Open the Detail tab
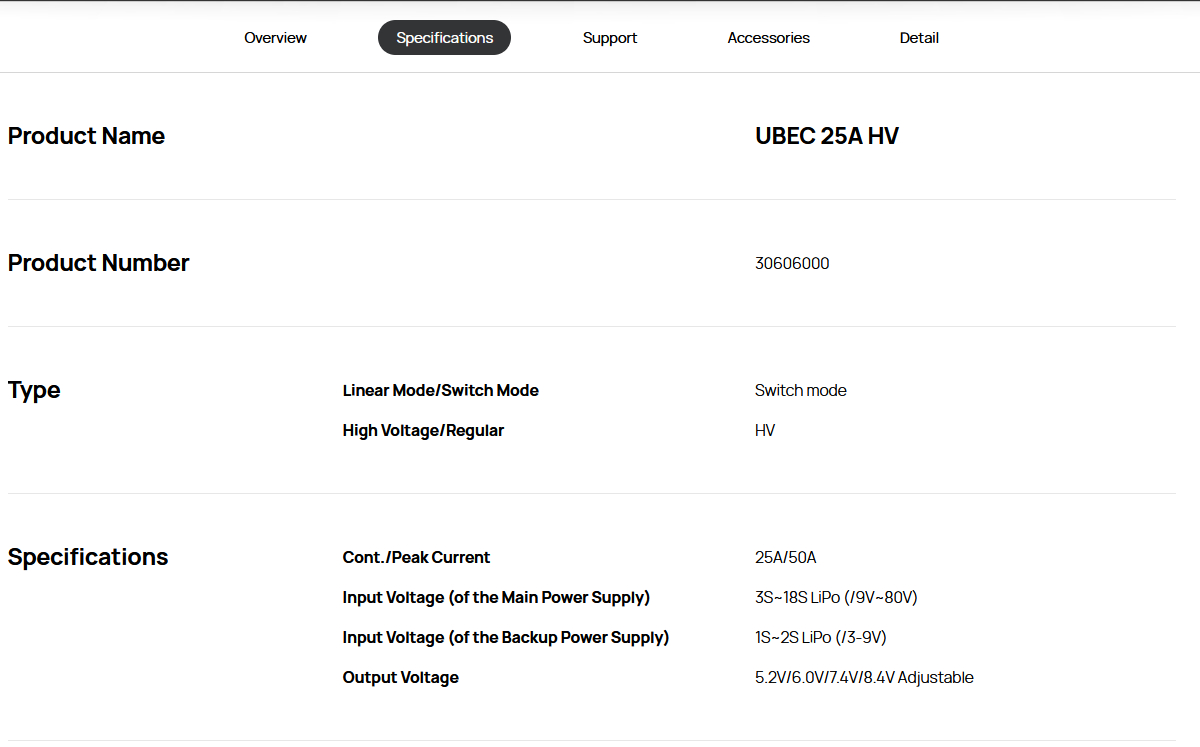1200x747 pixels. 918,38
